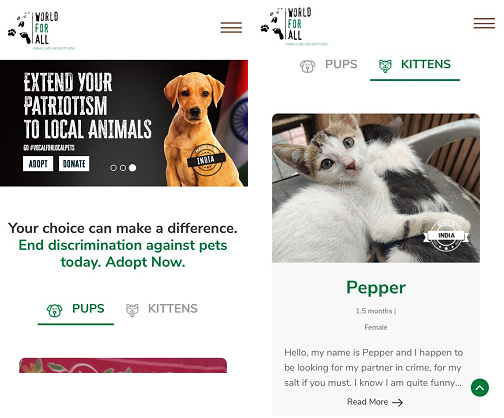Select the first carousel dot indicator
The image size is (504, 418).
point(113,168)
